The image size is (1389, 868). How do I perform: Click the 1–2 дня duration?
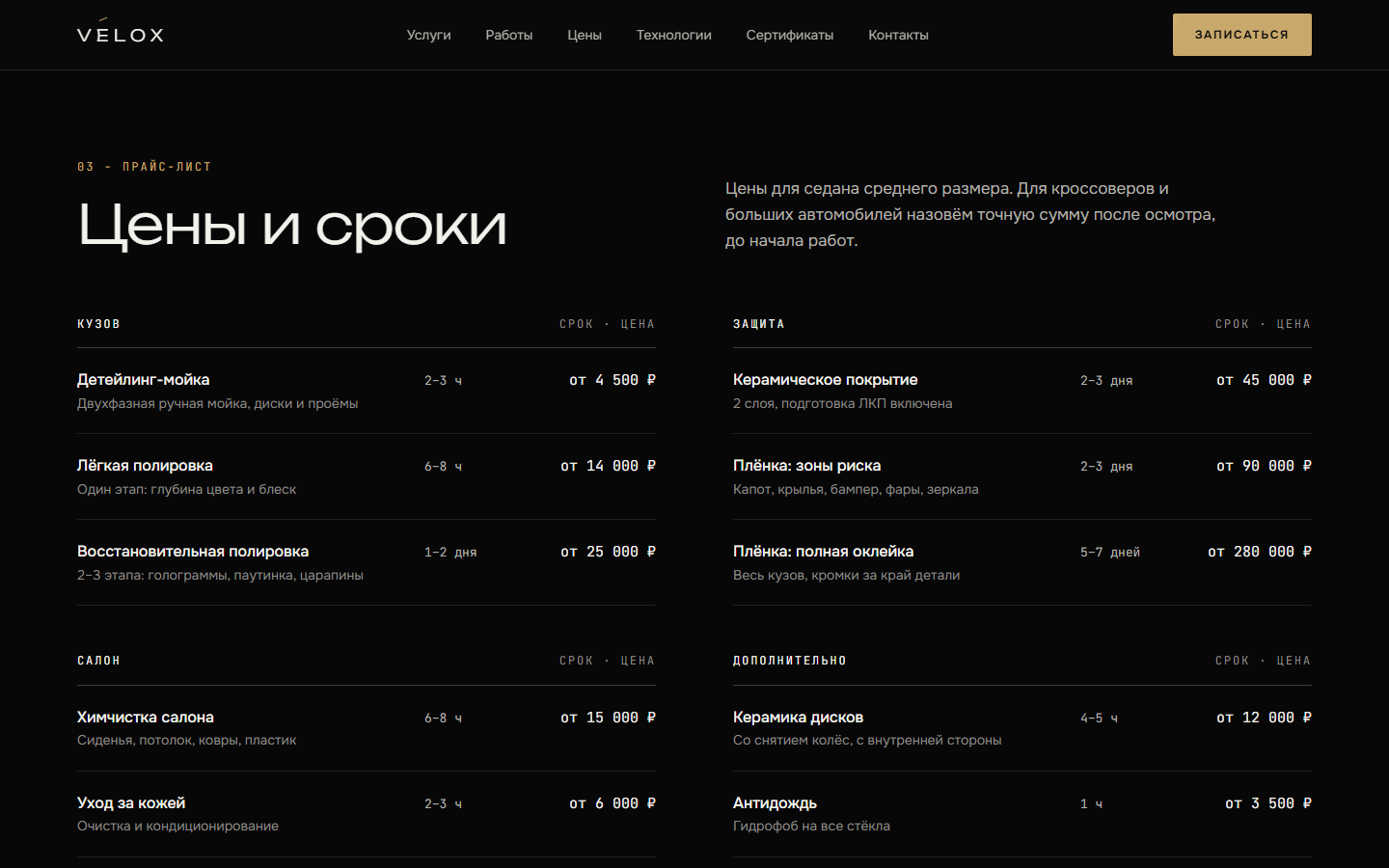pos(450,553)
